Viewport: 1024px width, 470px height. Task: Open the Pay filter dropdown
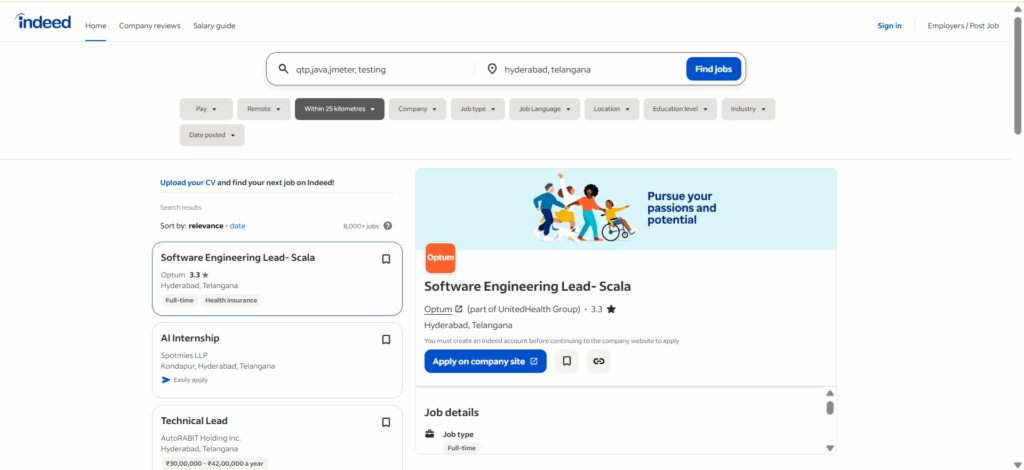click(206, 109)
